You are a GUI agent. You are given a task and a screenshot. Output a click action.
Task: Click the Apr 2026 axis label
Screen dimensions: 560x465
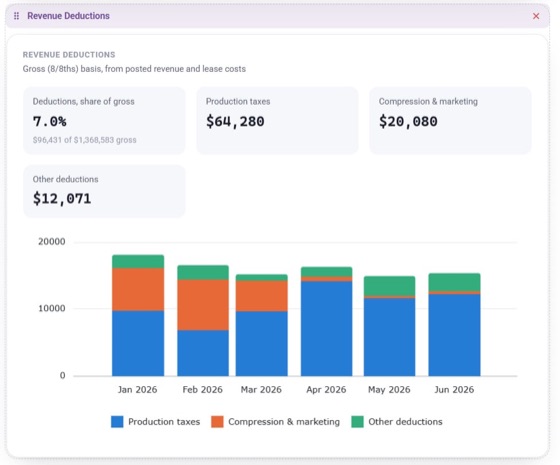pyautogui.click(x=326, y=390)
